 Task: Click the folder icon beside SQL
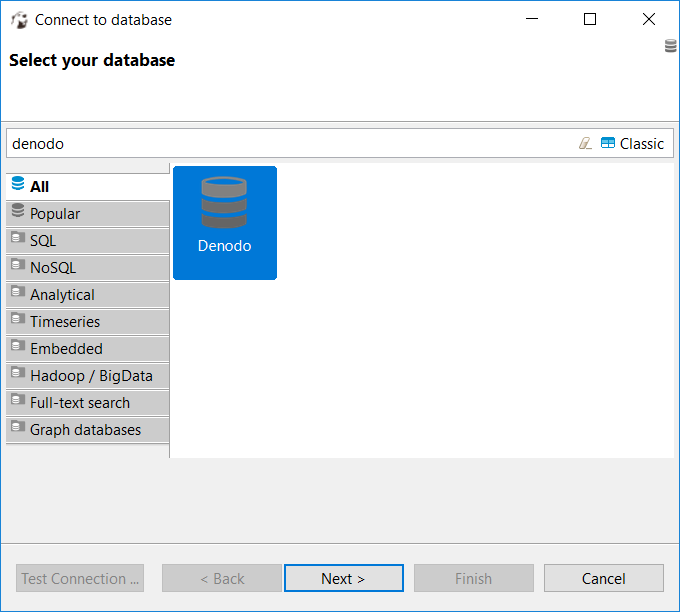18,237
